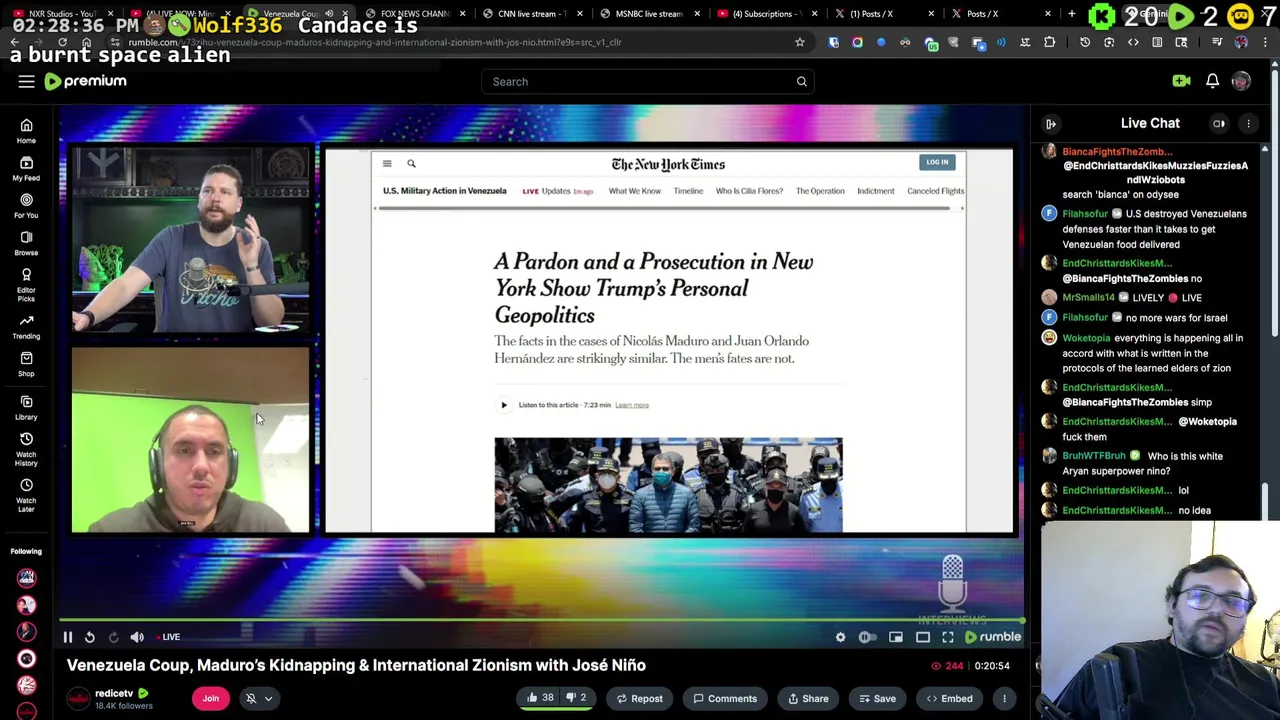Switch video to picture-in-picture mode
Screen dimensions: 1280x720
click(895, 637)
